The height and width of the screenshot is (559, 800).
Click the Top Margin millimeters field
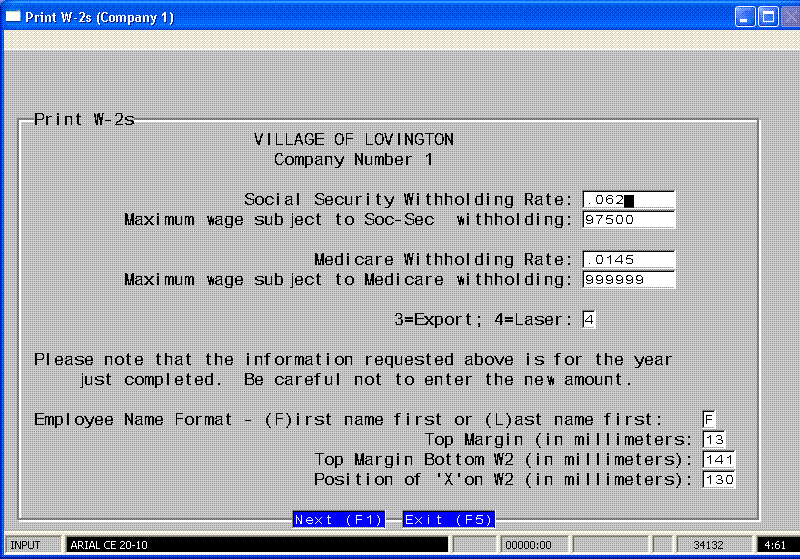(714, 440)
